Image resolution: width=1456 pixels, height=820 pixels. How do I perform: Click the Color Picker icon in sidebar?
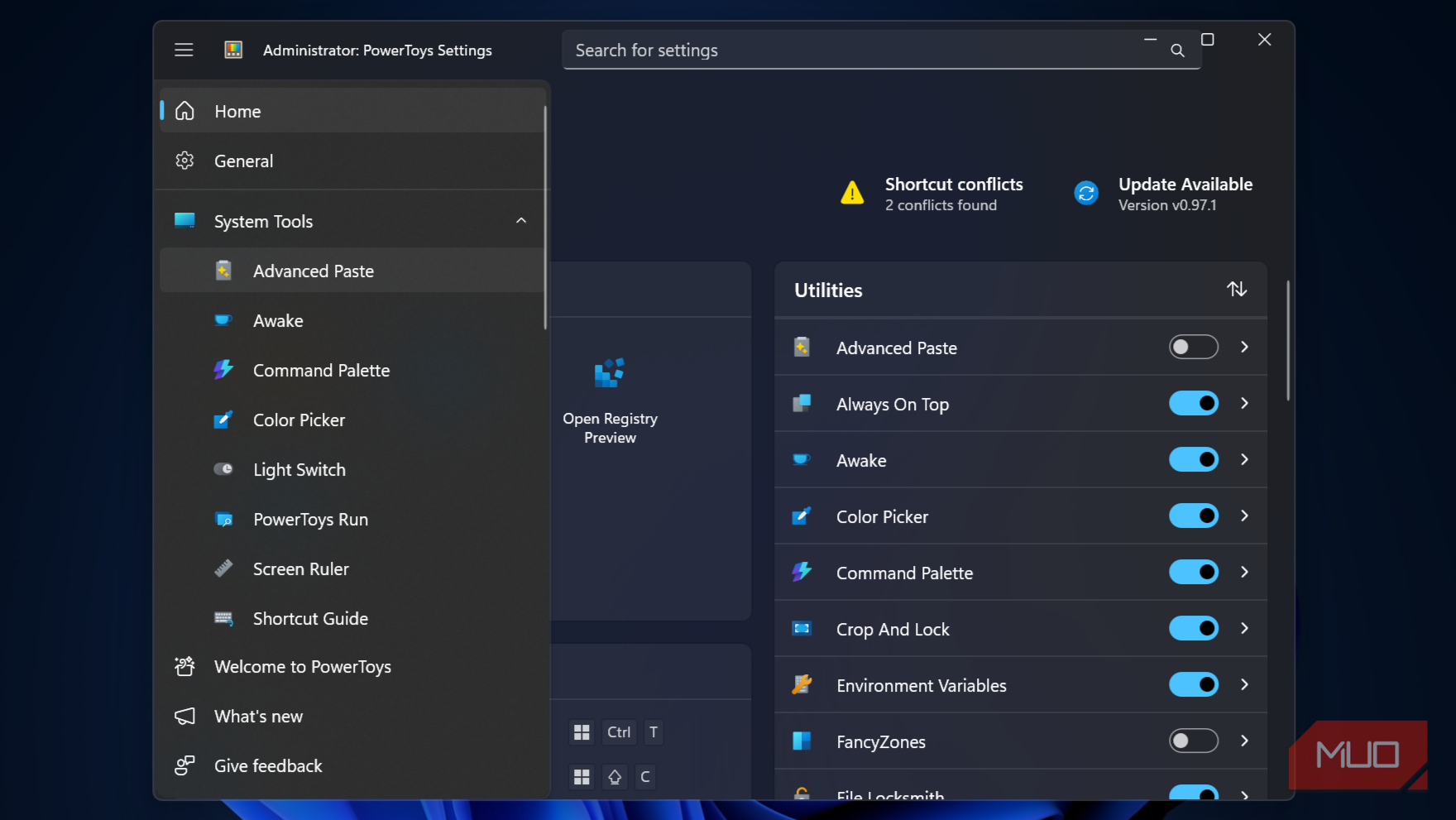coord(223,420)
